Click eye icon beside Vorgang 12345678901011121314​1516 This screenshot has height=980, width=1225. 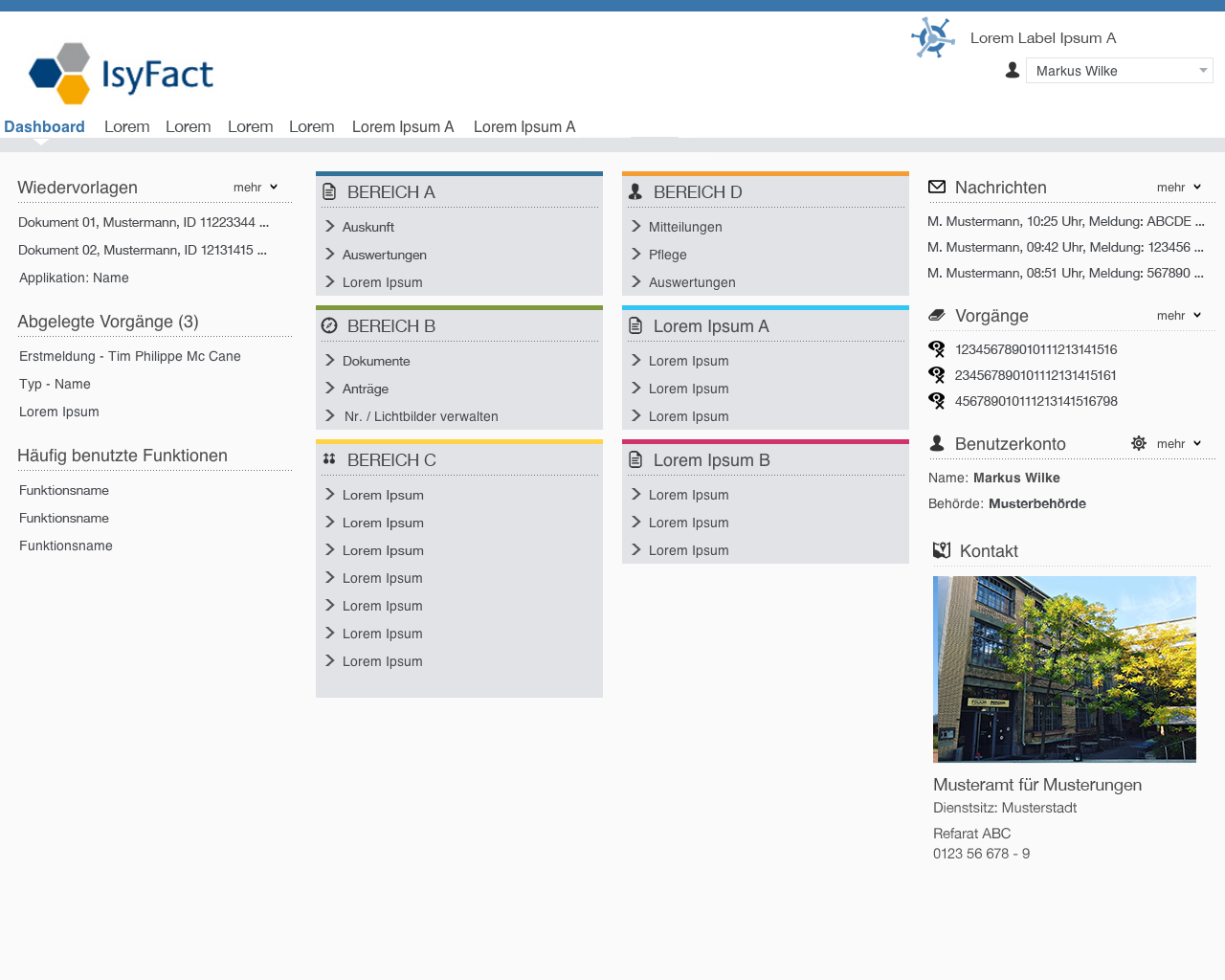[x=937, y=349]
